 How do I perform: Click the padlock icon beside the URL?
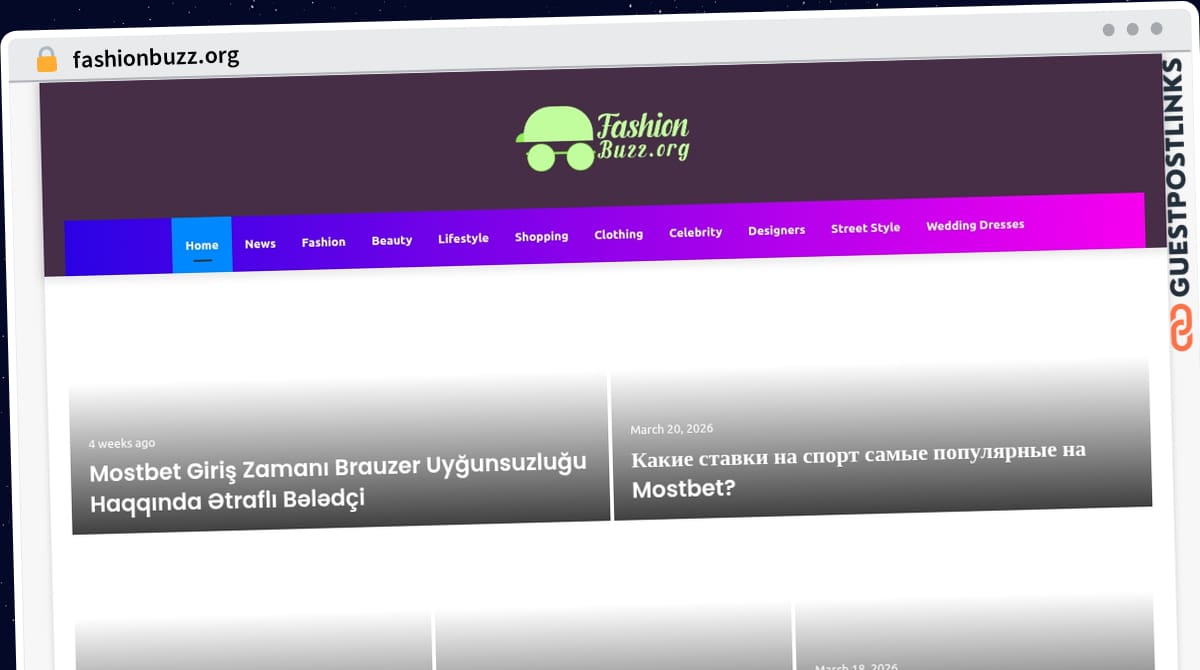[x=47, y=59]
